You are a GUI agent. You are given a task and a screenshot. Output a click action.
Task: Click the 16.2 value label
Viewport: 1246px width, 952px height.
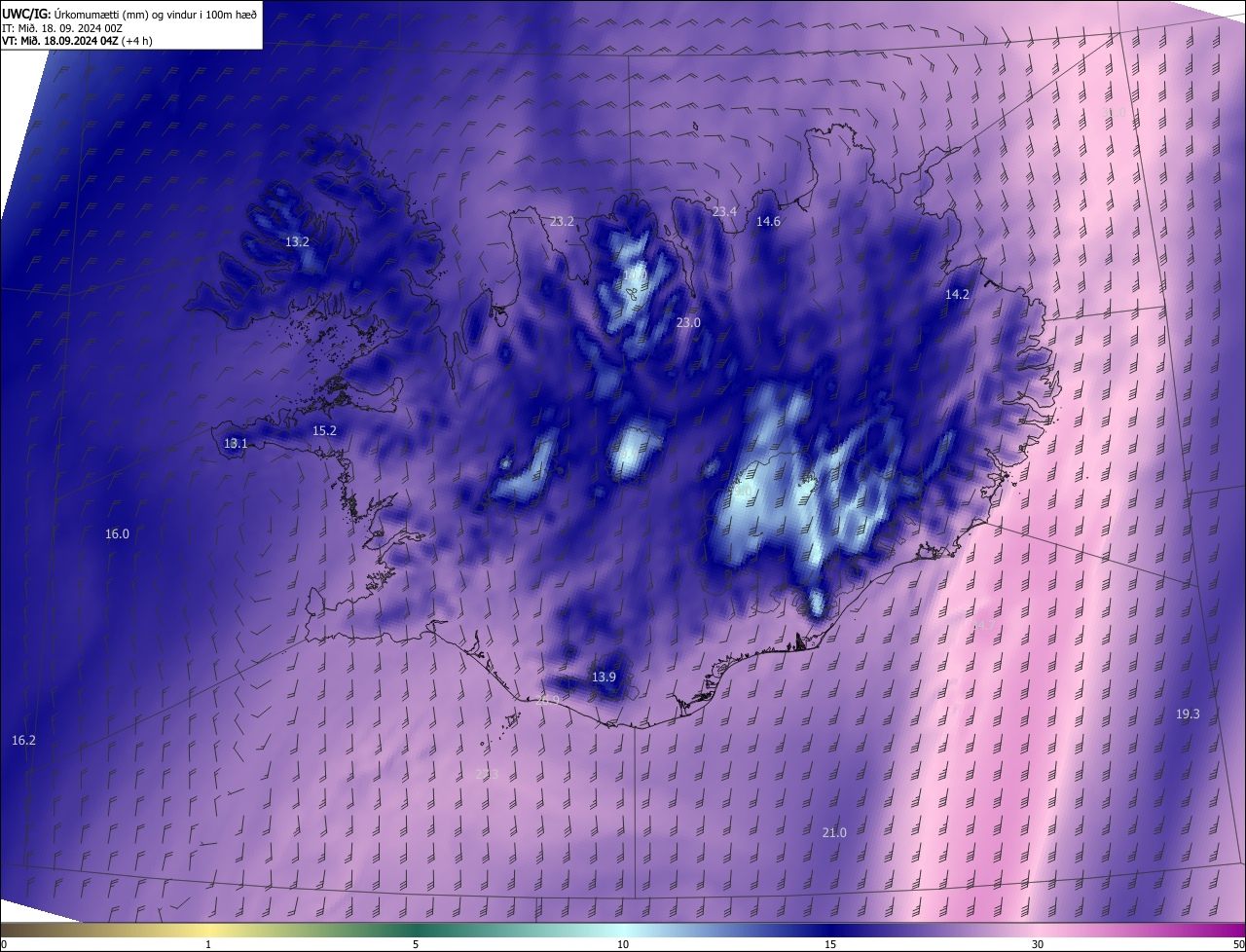click(23, 741)
